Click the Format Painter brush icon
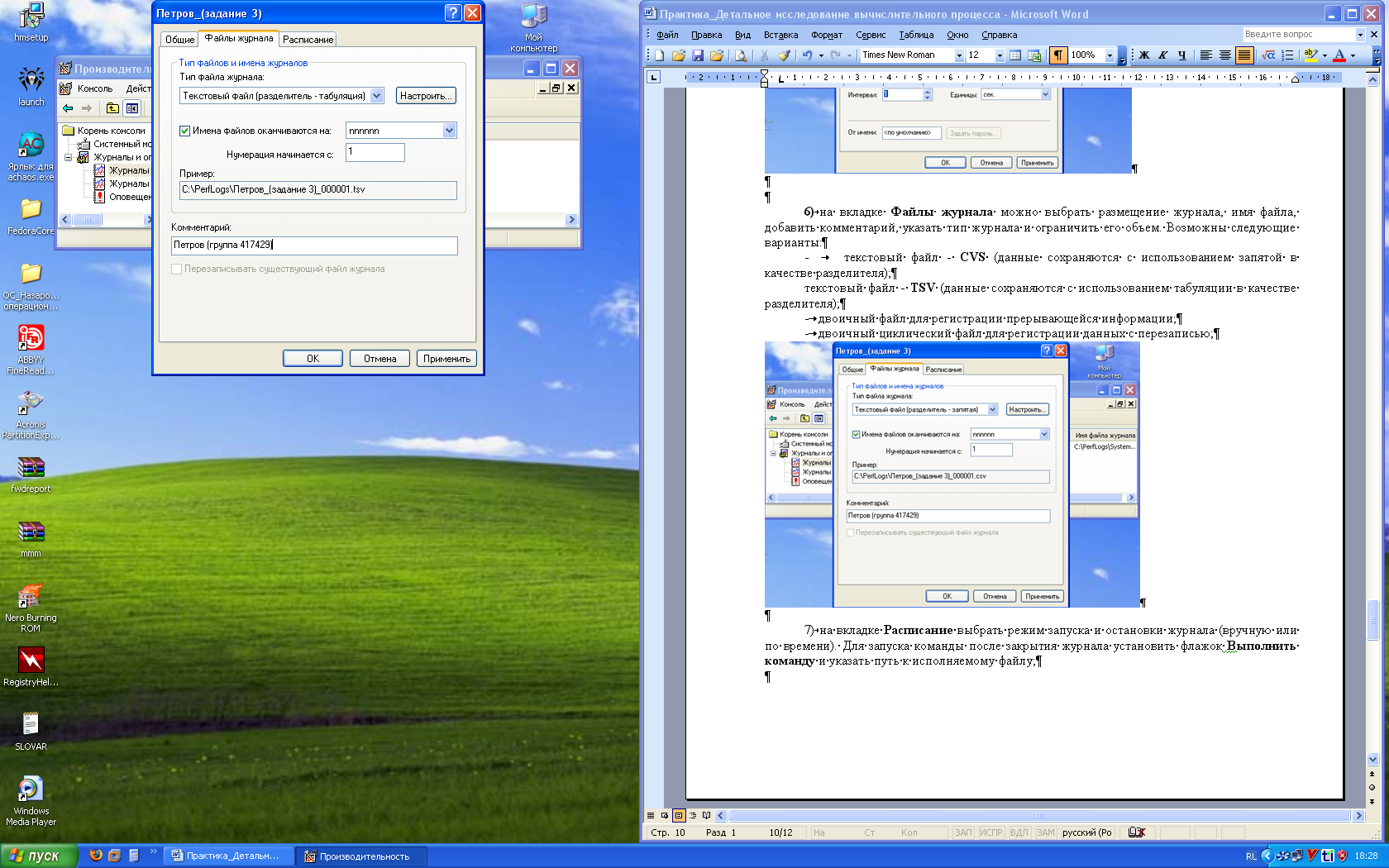 pos(784,55)
